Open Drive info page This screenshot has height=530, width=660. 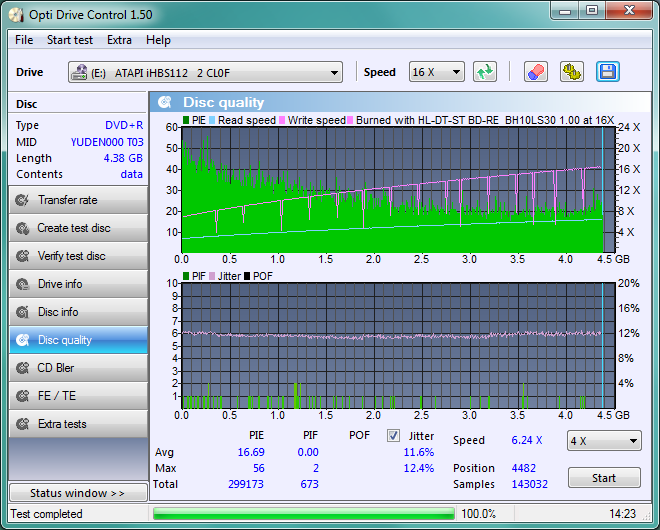78,284
